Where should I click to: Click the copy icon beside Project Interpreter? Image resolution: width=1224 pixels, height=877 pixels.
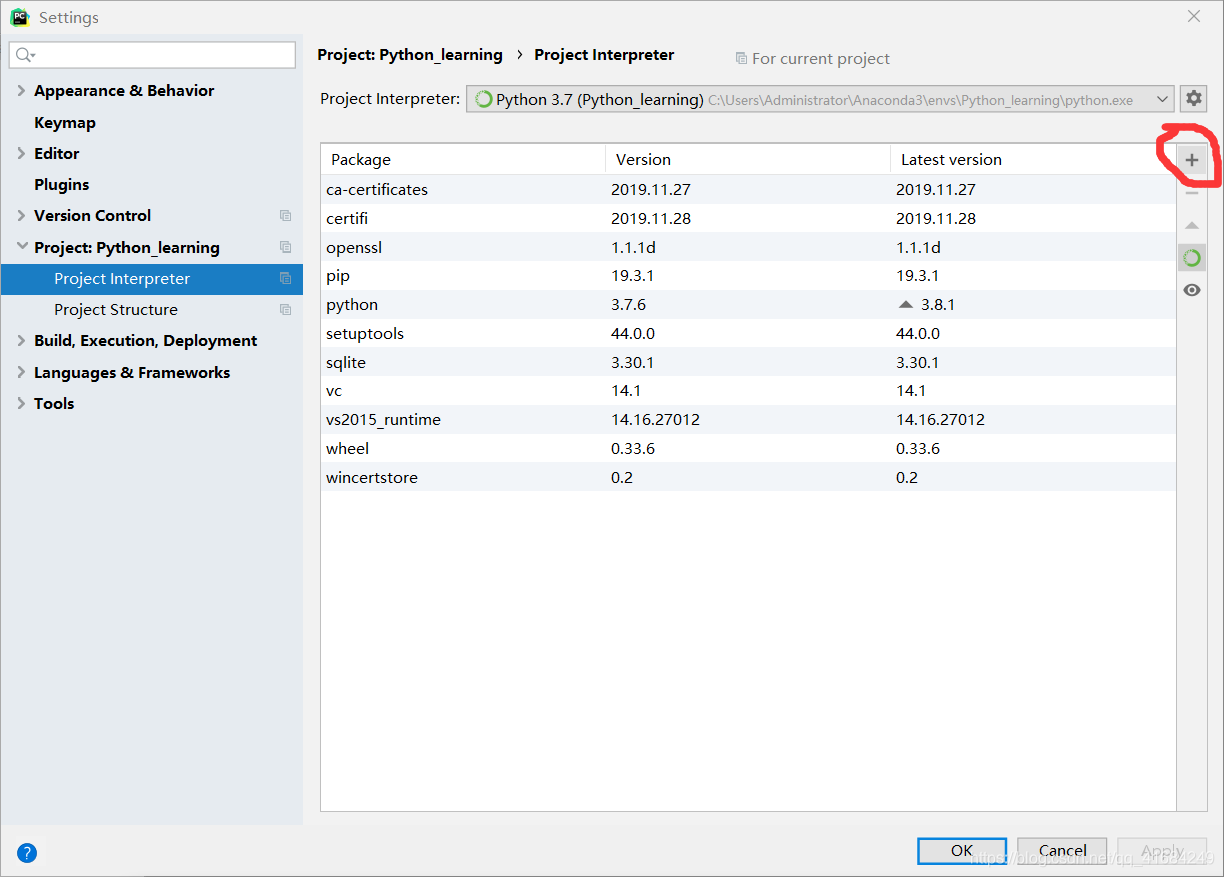286,278
